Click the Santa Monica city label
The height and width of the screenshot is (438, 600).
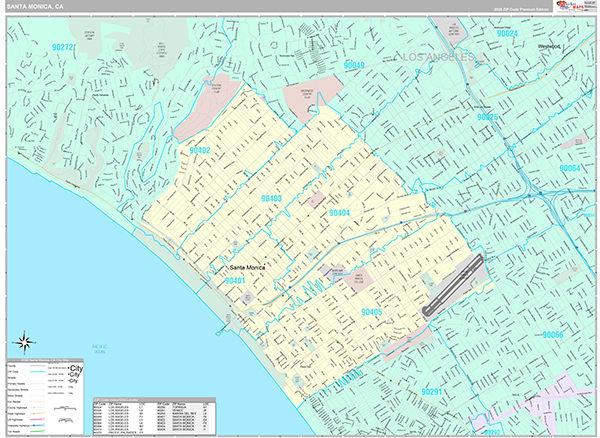tap(247, 268)
